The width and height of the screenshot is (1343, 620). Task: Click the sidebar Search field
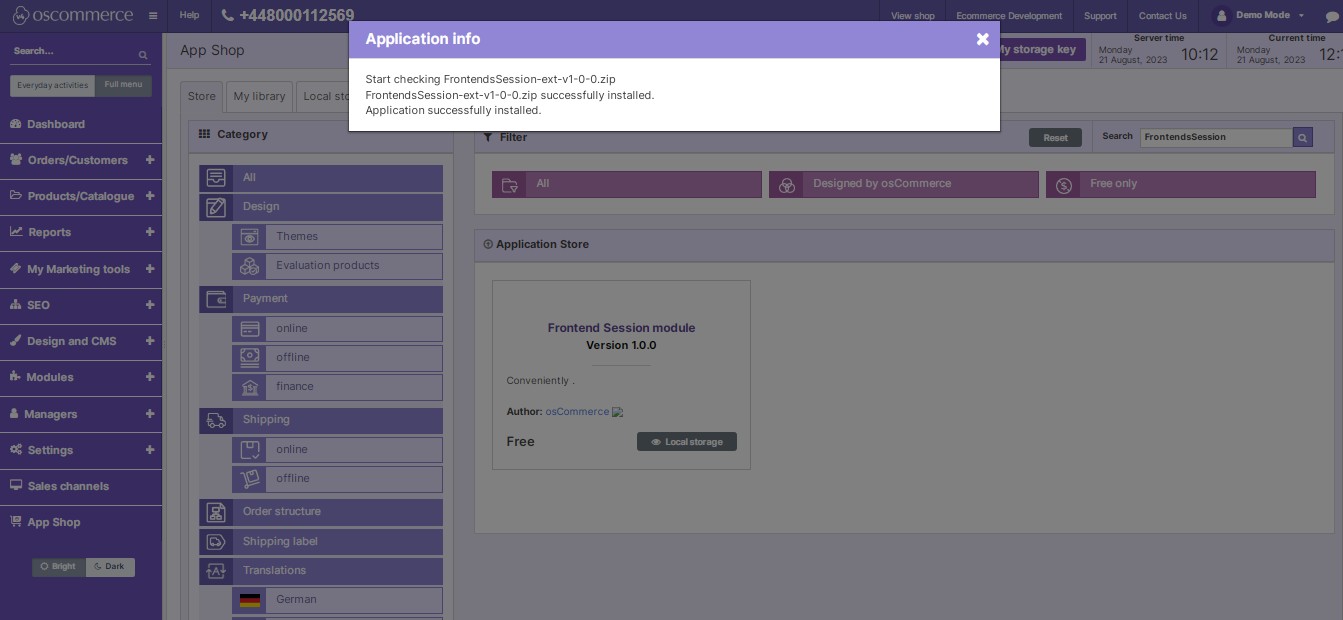tap(72, 52)
